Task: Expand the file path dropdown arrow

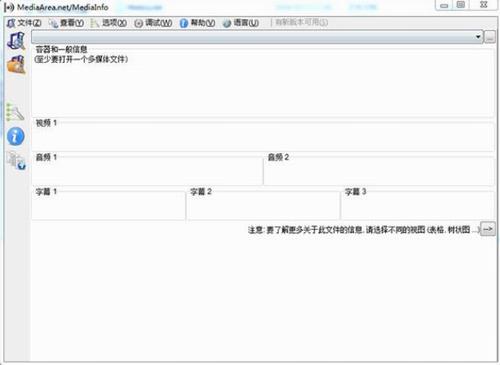Action: pyautogui.click(x=478, y=37)
